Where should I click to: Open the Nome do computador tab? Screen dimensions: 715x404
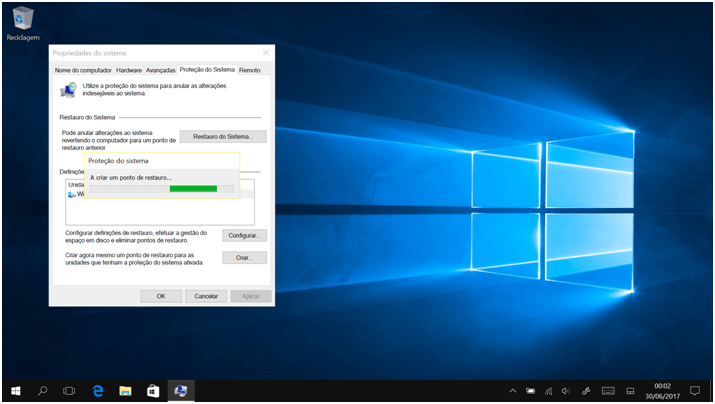[x=83, y=70]
